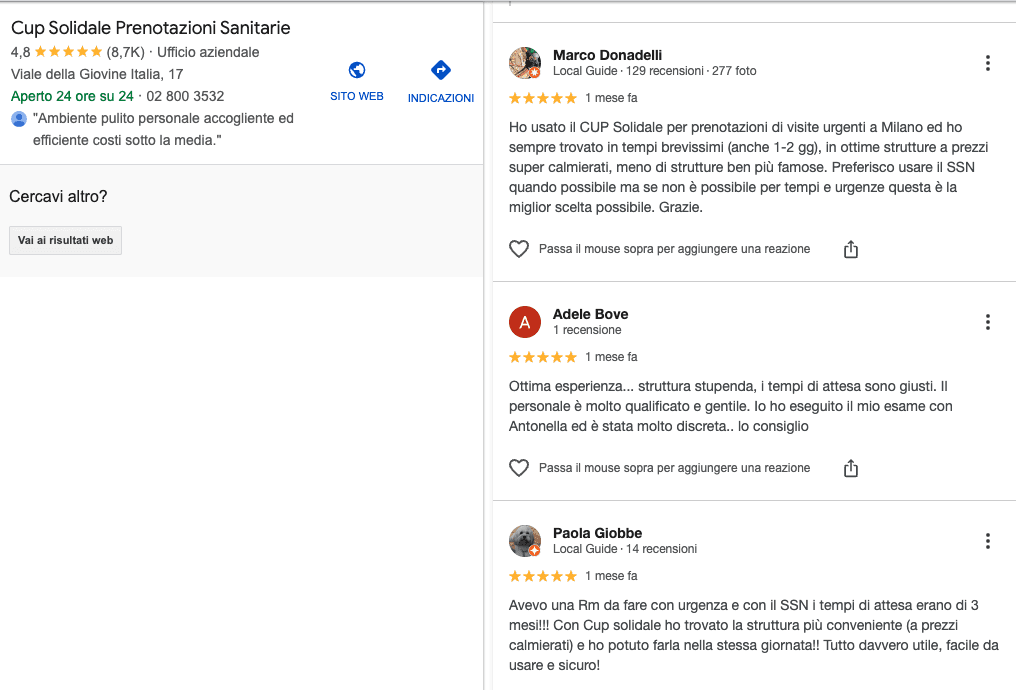Viewport: 1016px width, 690px height.
Task: Click the five-star rating on Marco's review
Action: tap(542, 97)
